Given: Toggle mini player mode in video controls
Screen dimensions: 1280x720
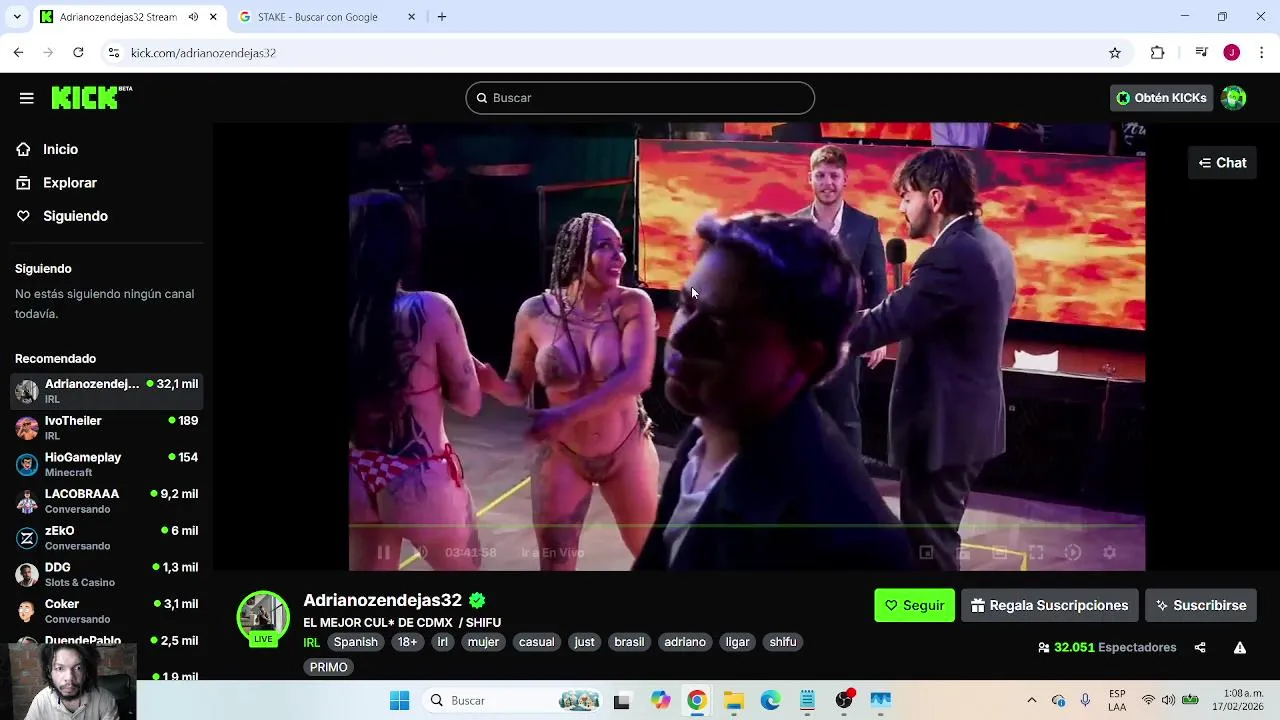Looking at the screenshot, I should tap(926, 552).
